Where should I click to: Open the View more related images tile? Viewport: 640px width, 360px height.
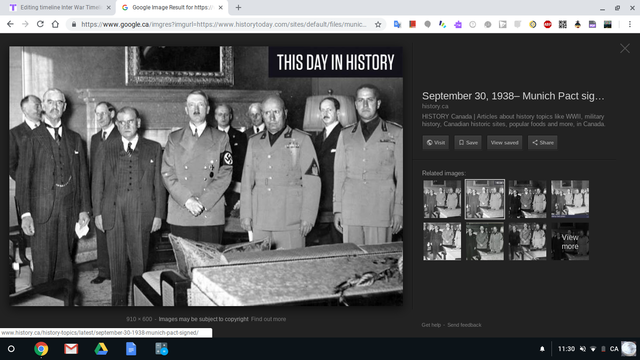570,242
